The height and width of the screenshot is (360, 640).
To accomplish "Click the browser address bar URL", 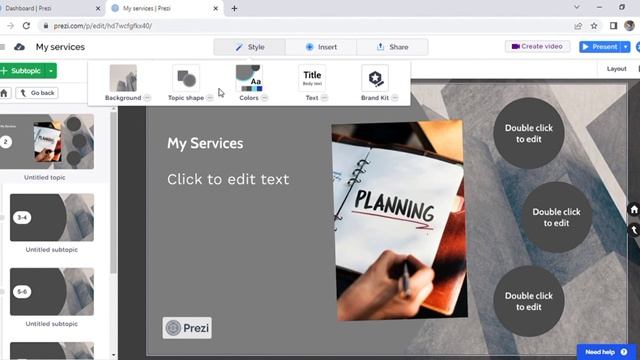I will click(103, 26).
